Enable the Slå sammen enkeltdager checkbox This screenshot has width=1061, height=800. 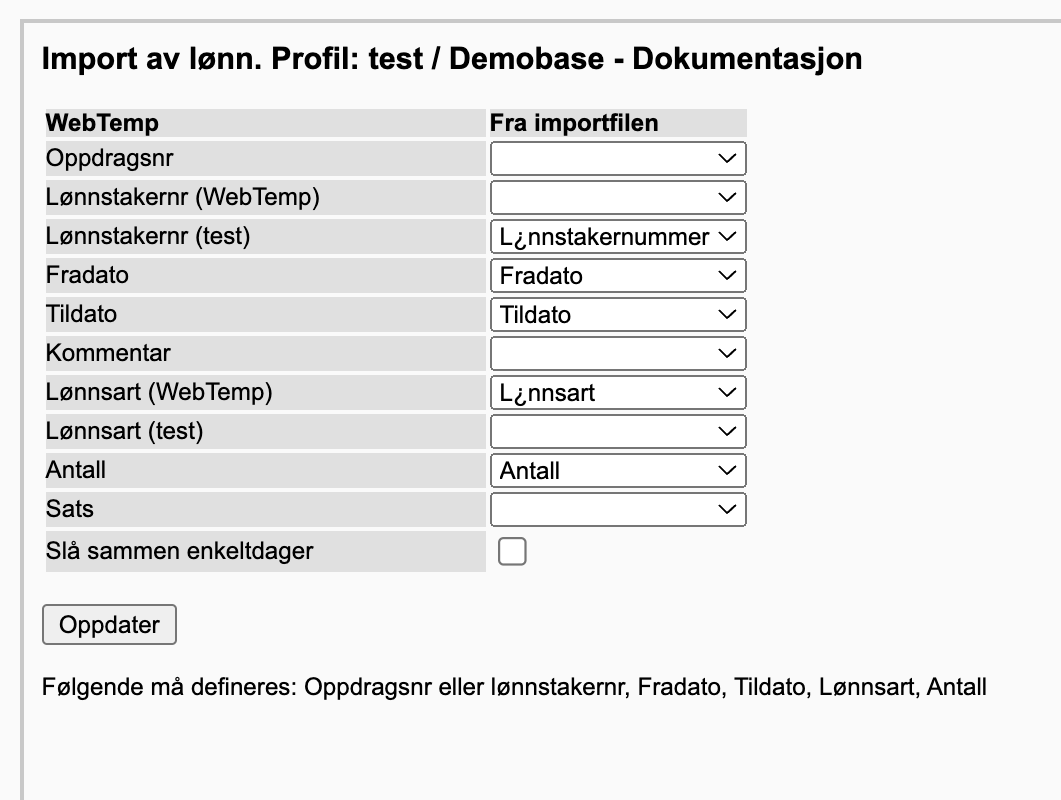(x=512, y=551)
